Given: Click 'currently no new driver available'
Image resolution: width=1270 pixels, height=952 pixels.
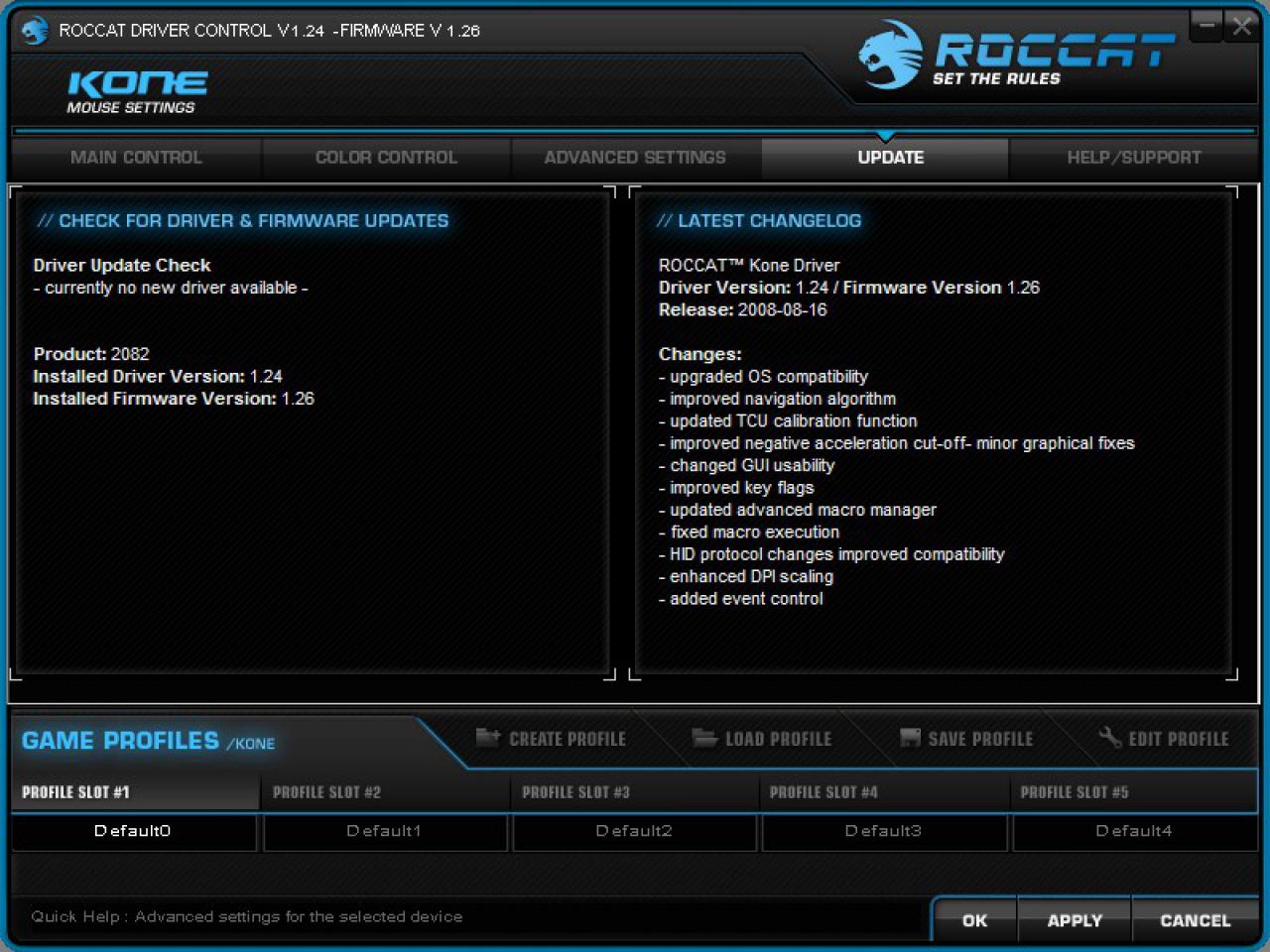Looking at the screenshot, I should [171, 288].
